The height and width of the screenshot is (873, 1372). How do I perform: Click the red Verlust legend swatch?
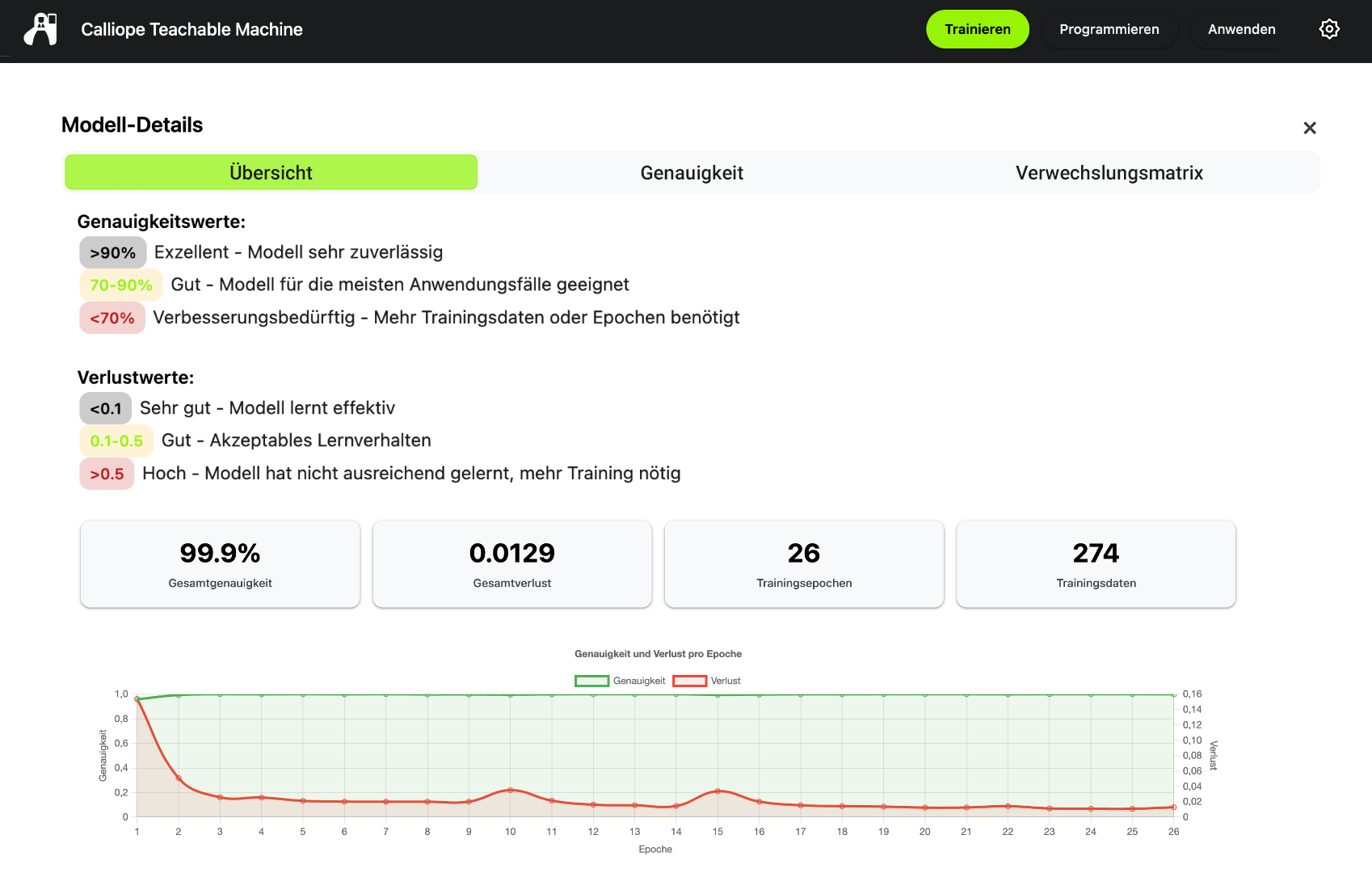pos(690,681)
